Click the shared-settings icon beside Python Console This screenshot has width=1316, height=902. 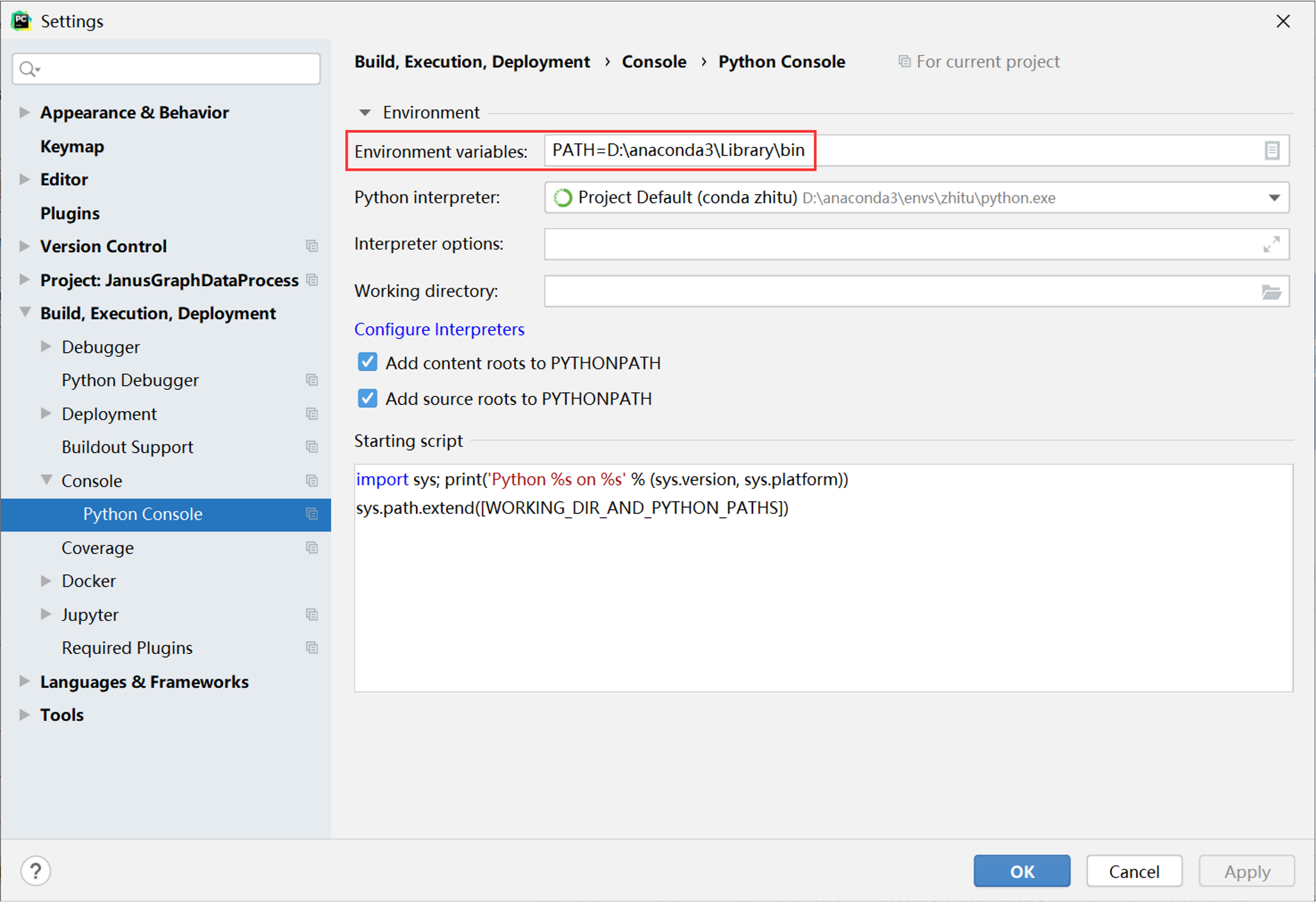[312, 514]
